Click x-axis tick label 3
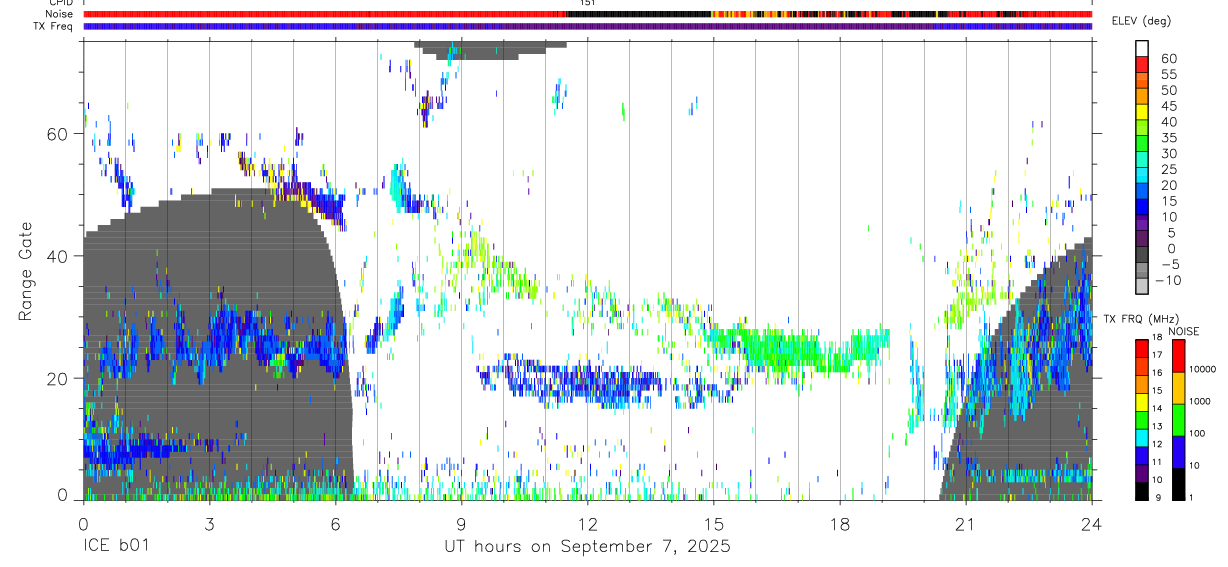The image size is (1228, 567). (x=209, y=524)
